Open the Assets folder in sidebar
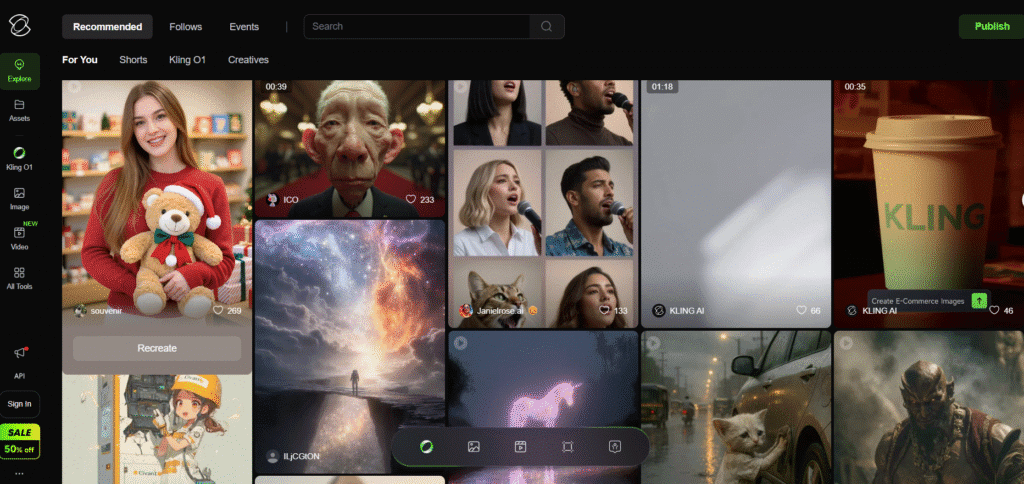Image resolution: width=1024 pixels, height=484 pixels. pyautogui.click(x=20, y=109)
